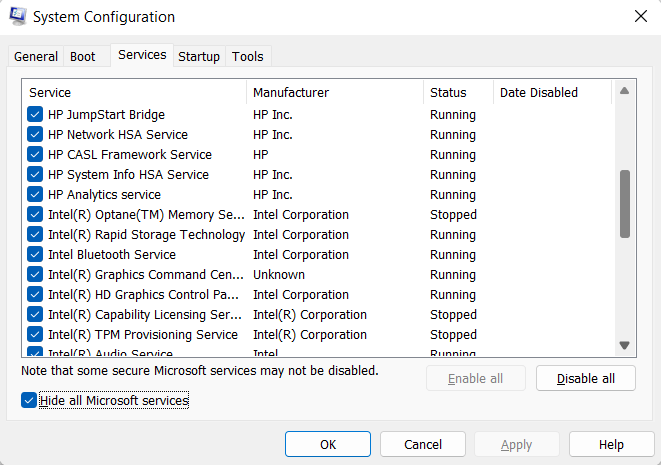Select the Intel Bluetooth Service name

(112, 255)
